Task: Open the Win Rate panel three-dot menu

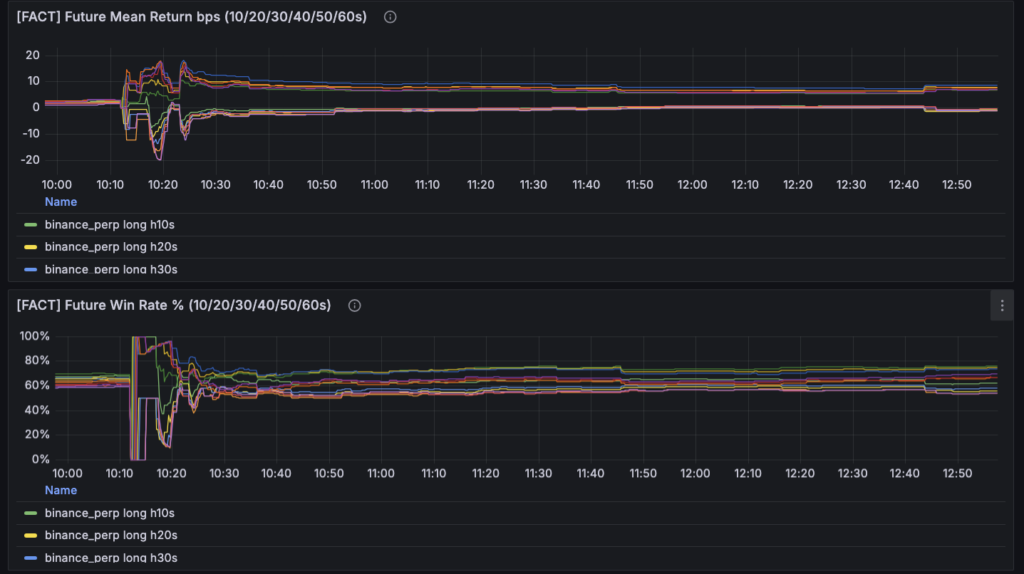Action: 1002,306
